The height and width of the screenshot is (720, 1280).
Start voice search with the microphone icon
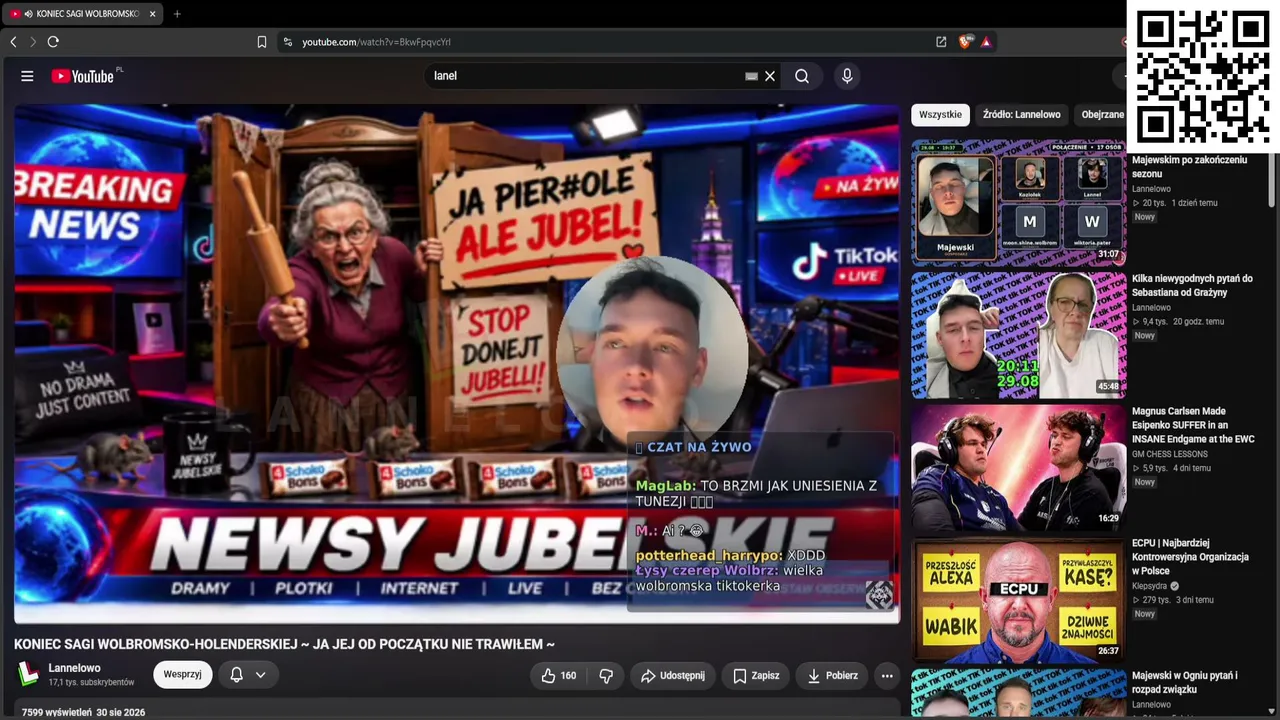tap(847, 76)
